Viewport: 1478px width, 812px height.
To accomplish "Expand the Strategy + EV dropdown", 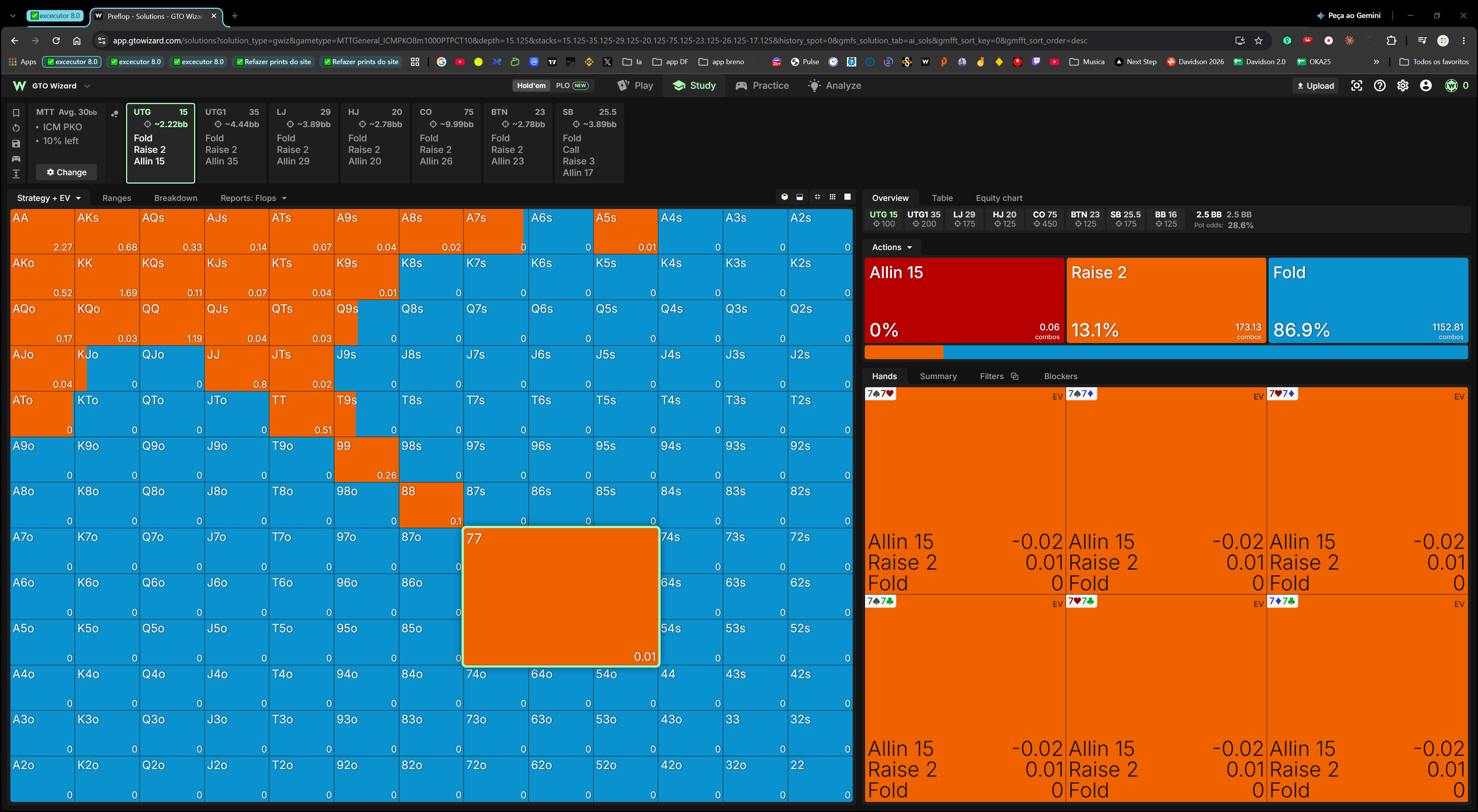I will (49, 198).
